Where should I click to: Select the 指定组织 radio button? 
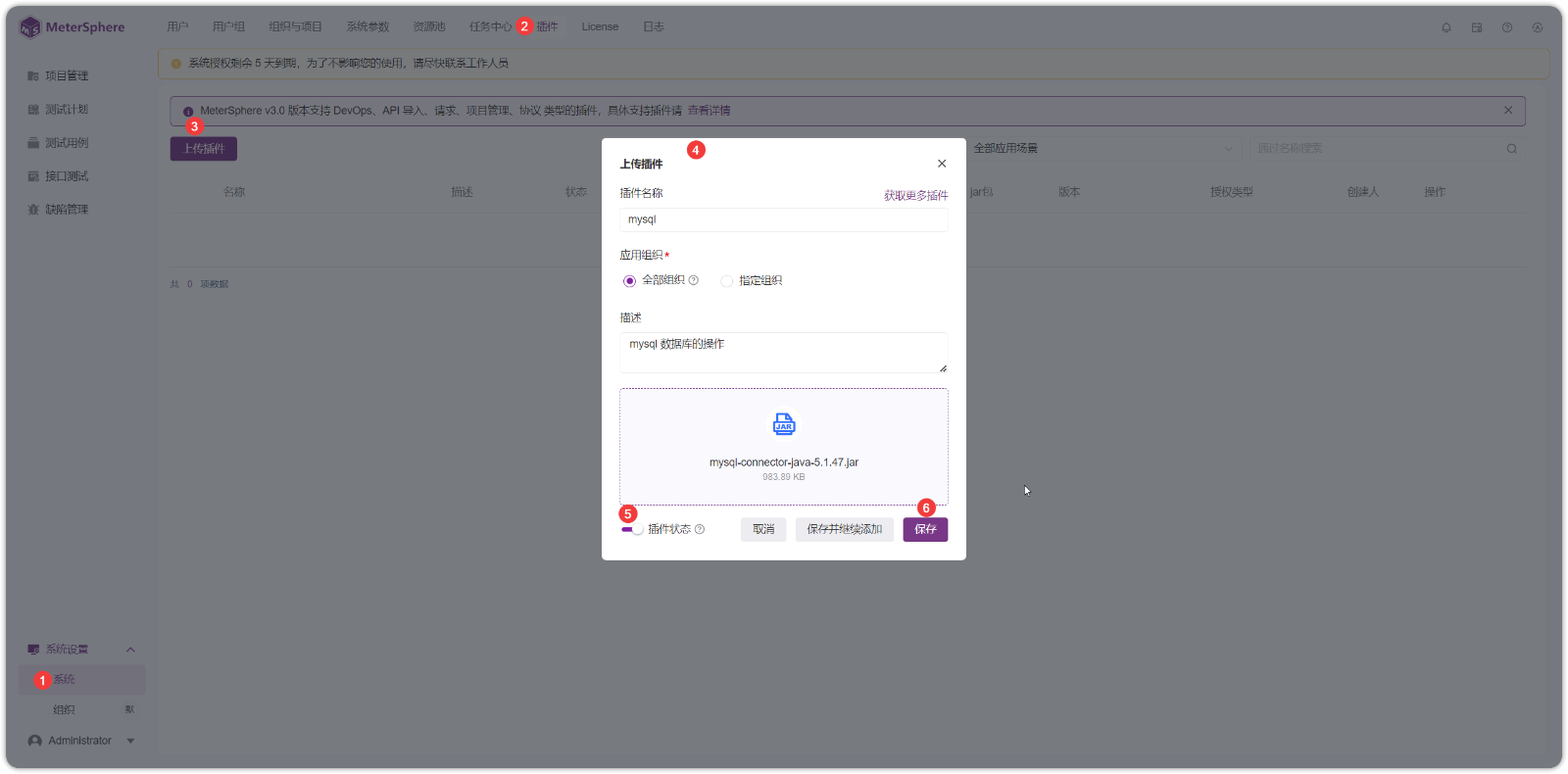tap(726, 281)
